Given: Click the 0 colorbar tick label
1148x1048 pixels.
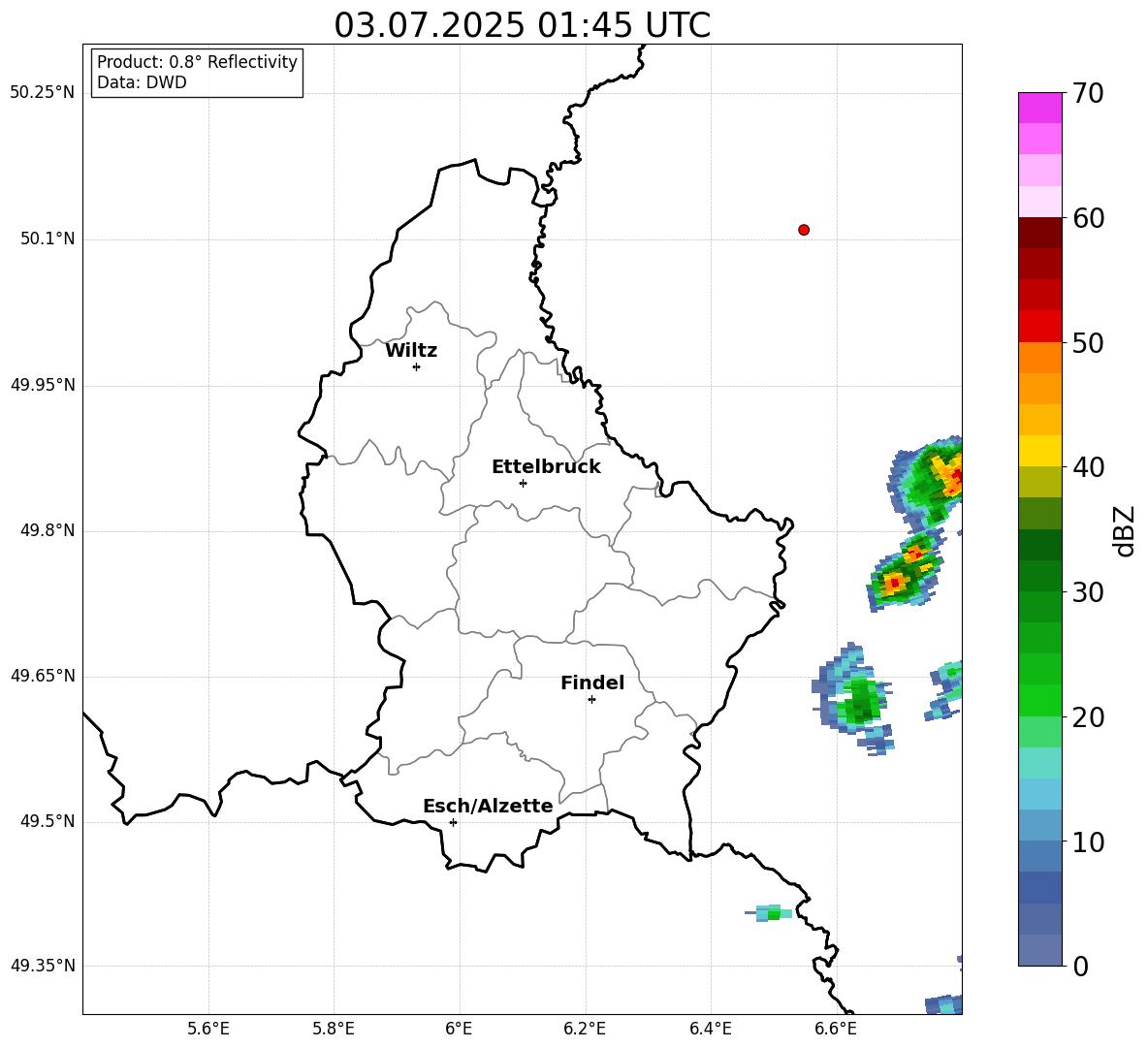Looking at the screenshot, I should (1081, 966).
